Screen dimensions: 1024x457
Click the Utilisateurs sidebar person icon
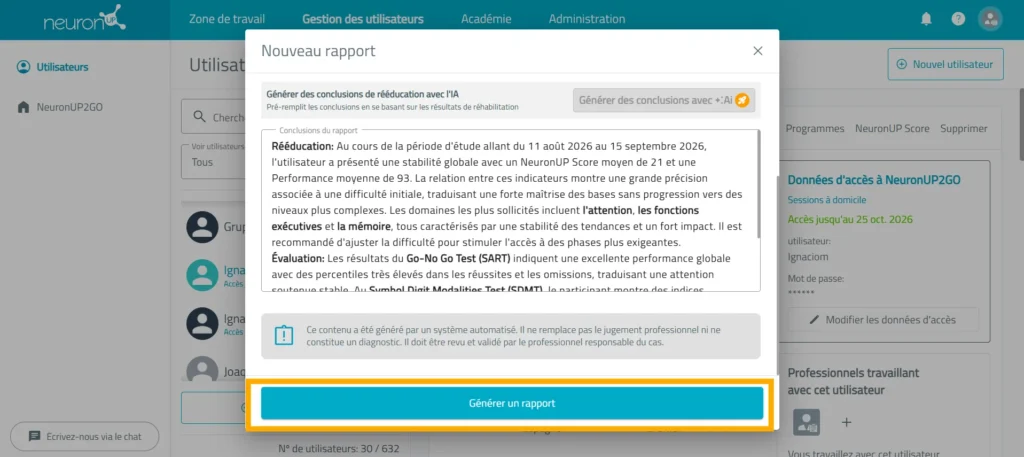pos(24,67)
